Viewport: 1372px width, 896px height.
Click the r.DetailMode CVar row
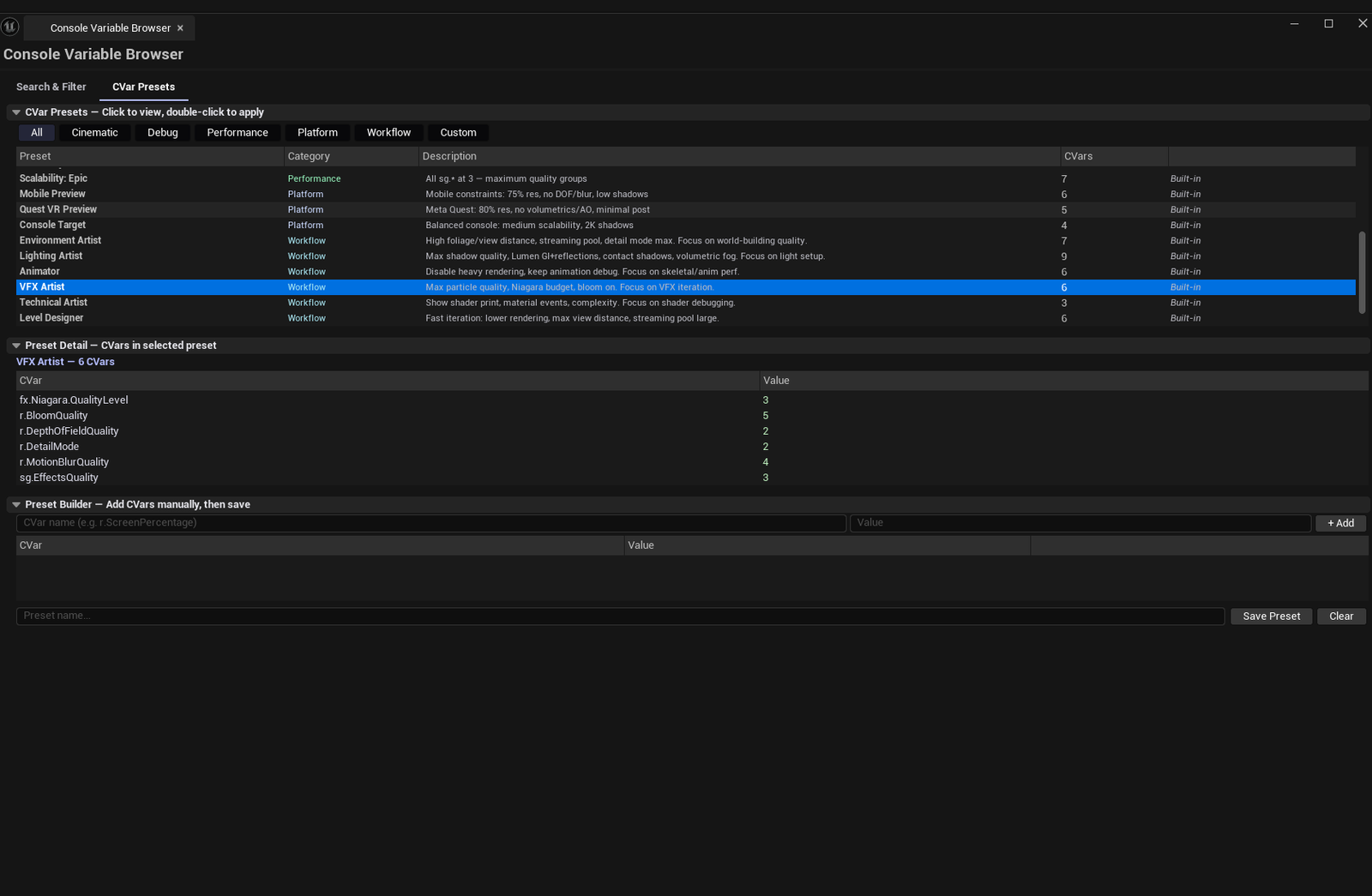coord(692,447)
